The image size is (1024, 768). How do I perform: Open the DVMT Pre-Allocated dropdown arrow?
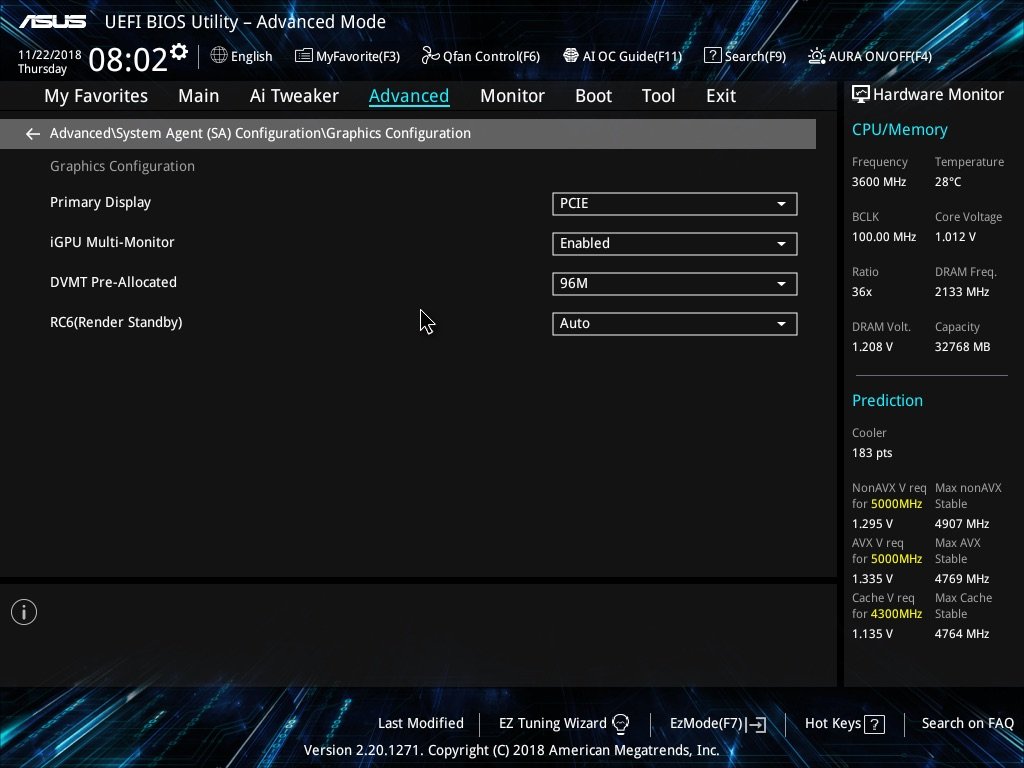781,283
